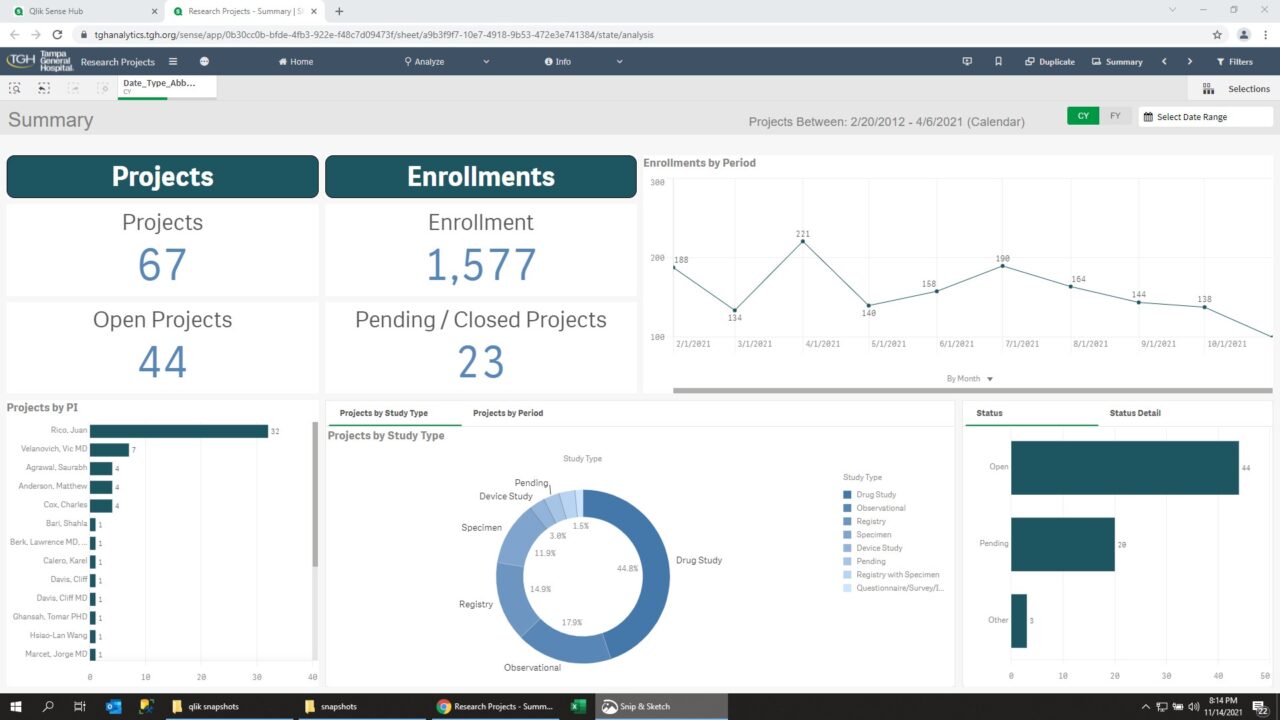Click the Select Date Range button
Screen dimensions: 1280x720
click(x=1204, y=115)
